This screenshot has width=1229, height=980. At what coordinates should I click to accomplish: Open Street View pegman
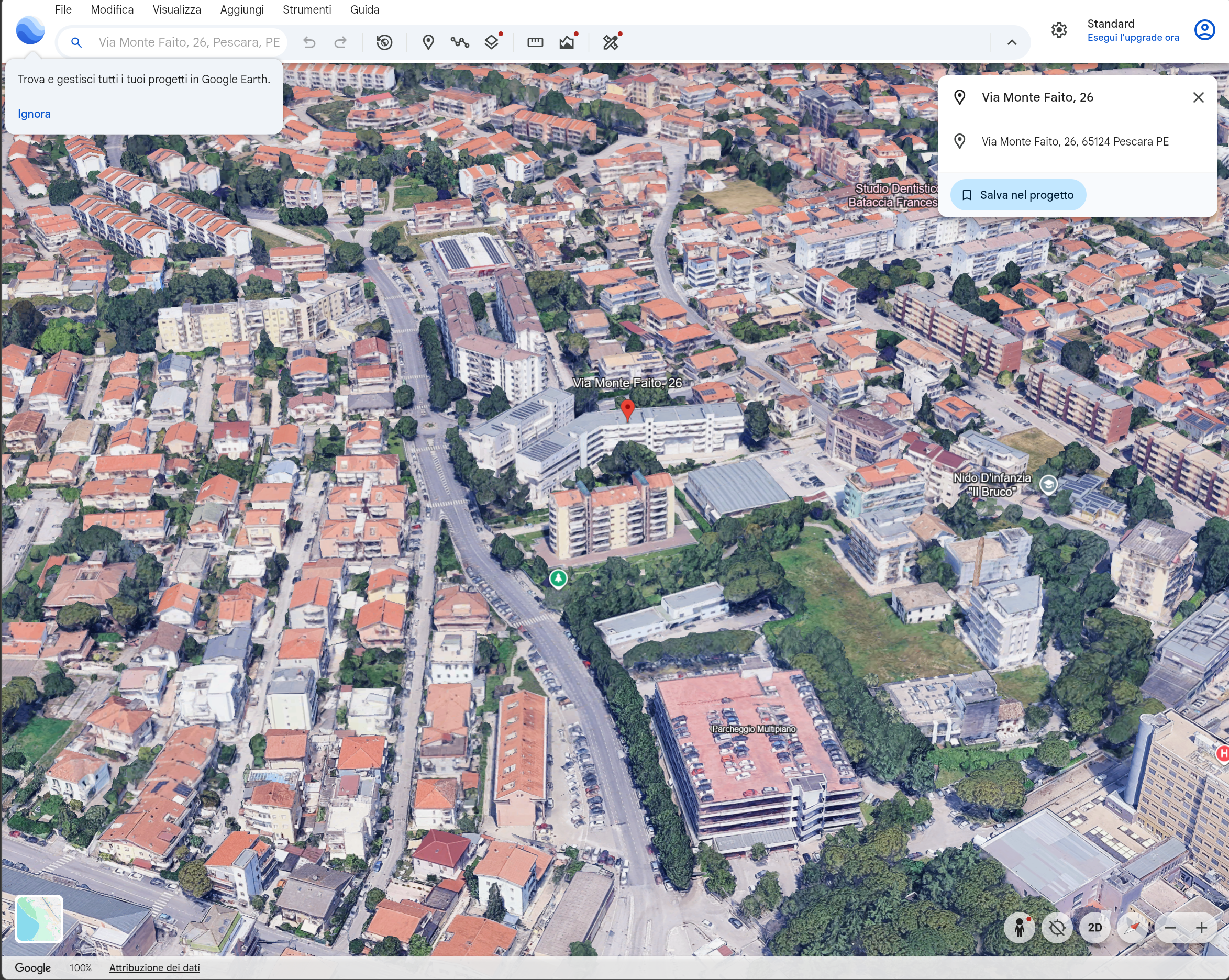click(1019, 928)
